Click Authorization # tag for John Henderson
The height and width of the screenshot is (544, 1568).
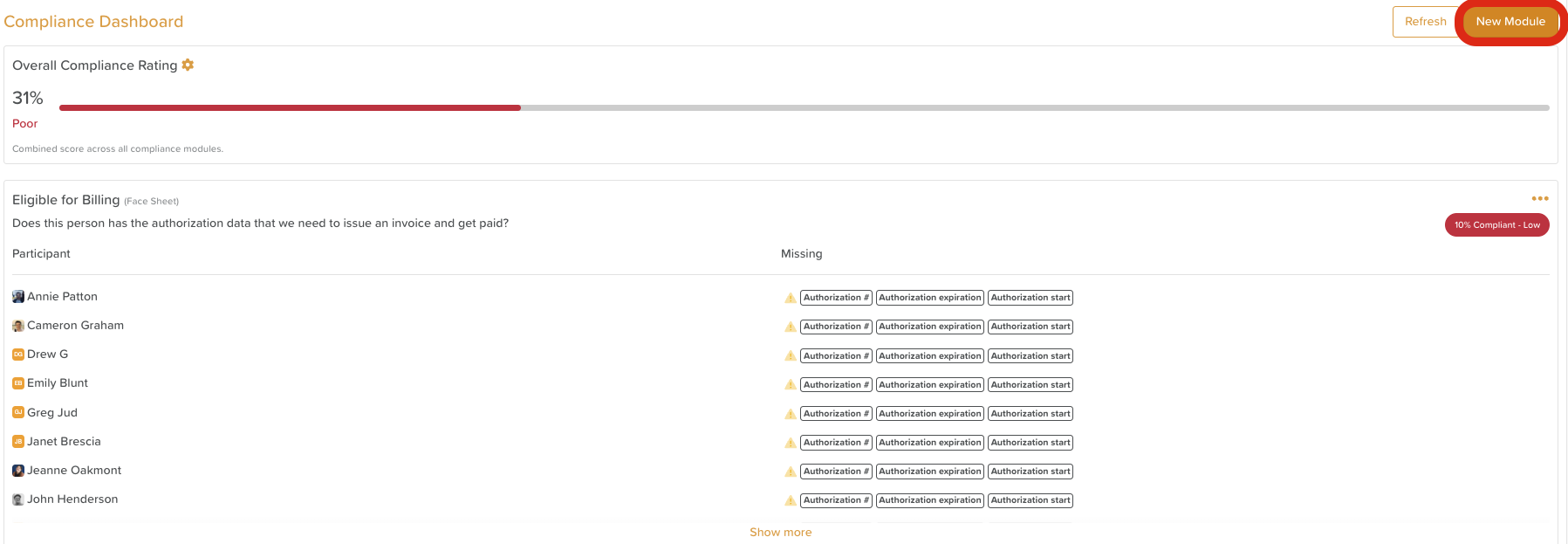coord(836,500)
